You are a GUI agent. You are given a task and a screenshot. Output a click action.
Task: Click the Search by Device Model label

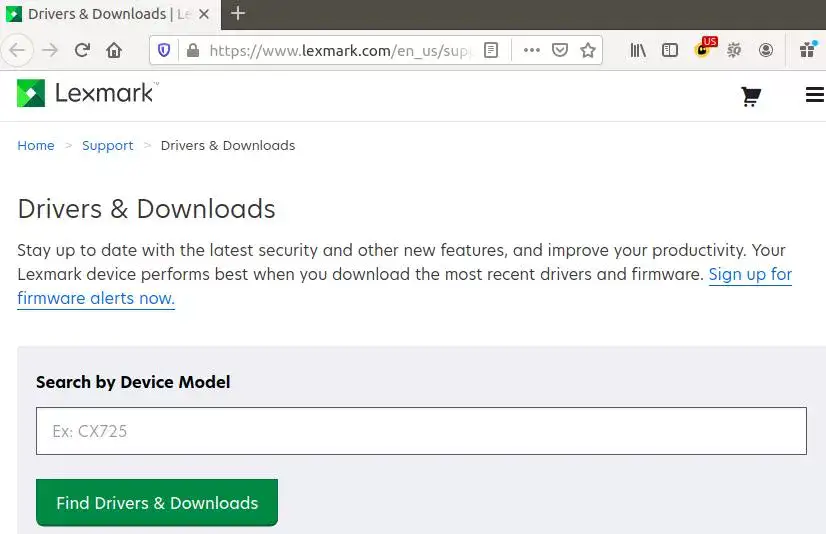click(133, 382)
